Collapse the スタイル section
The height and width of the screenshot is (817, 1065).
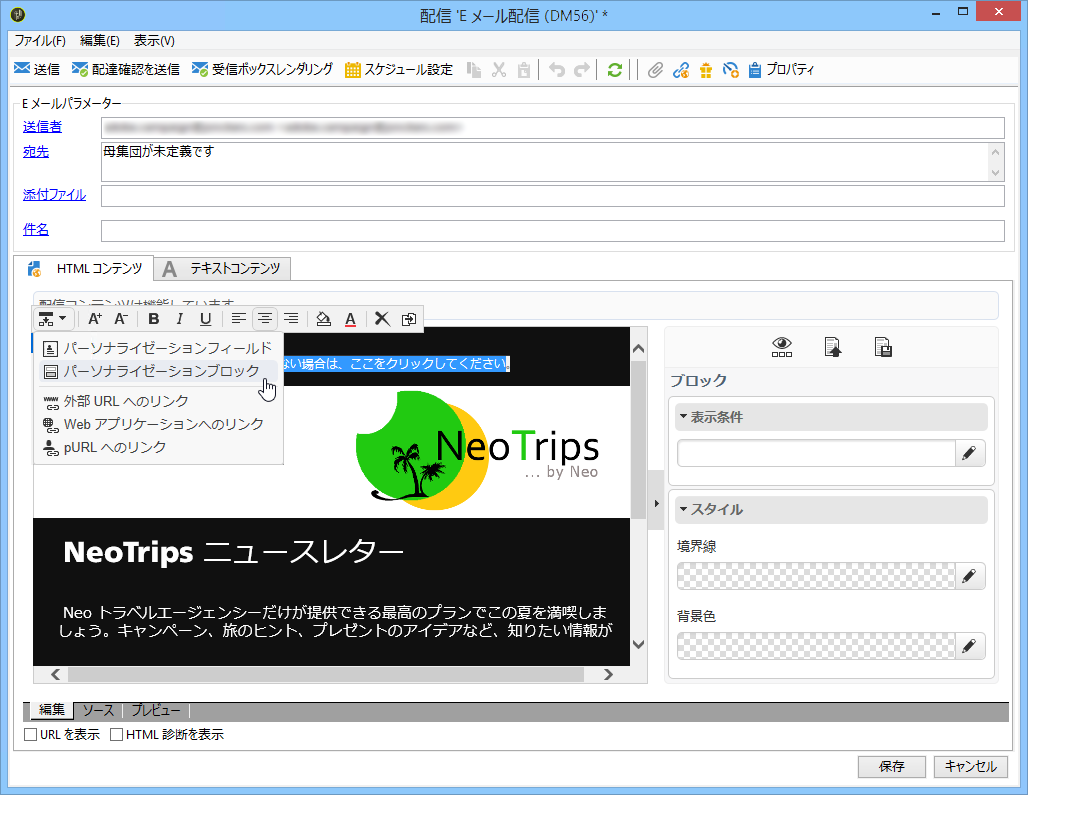click(831, 509)
